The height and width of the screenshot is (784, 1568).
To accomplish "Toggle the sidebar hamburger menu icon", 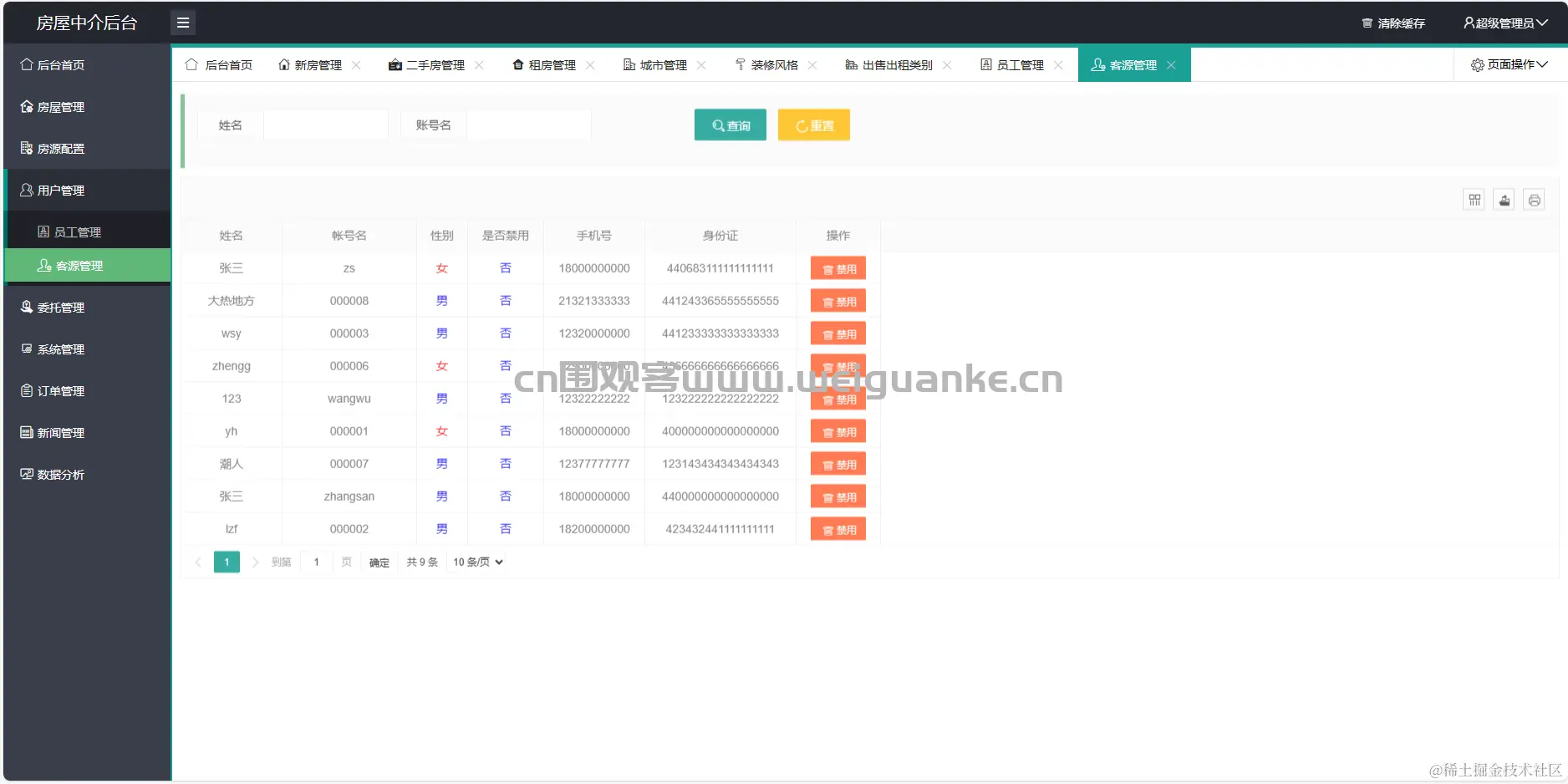I will coord(183,23).
